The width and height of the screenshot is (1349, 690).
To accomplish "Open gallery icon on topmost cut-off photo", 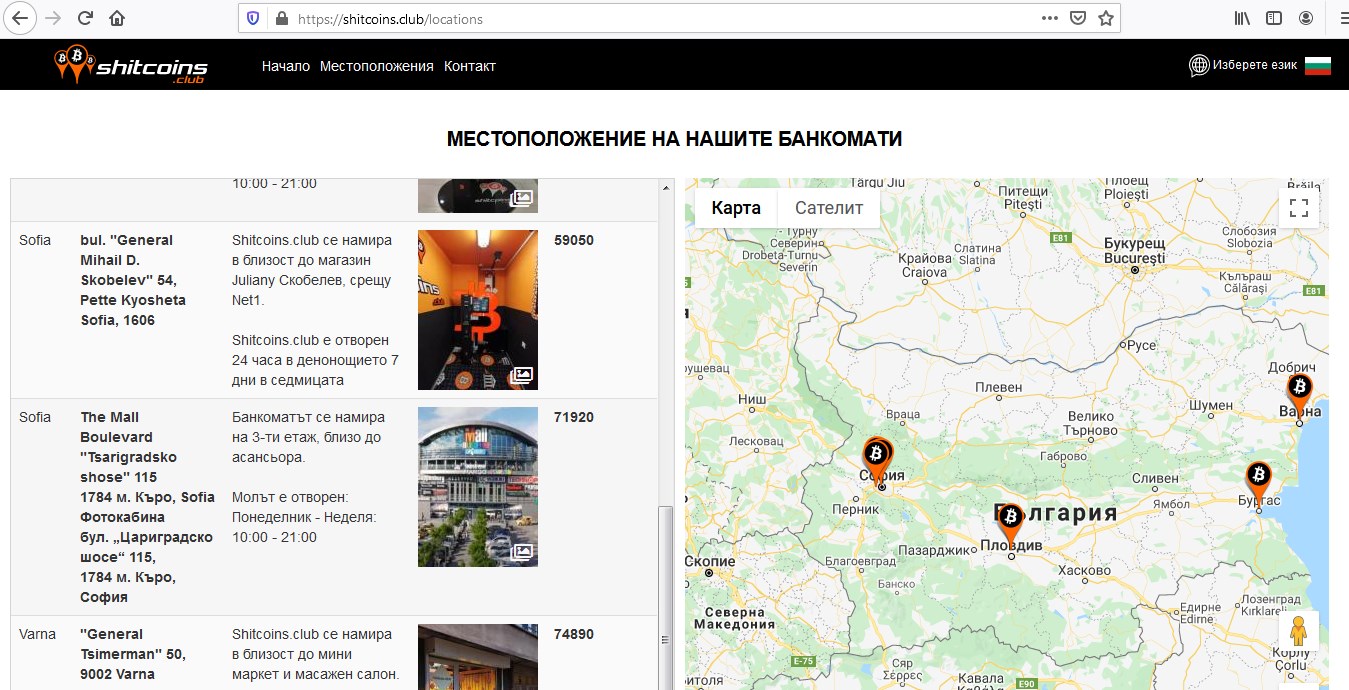I will 521,198.
